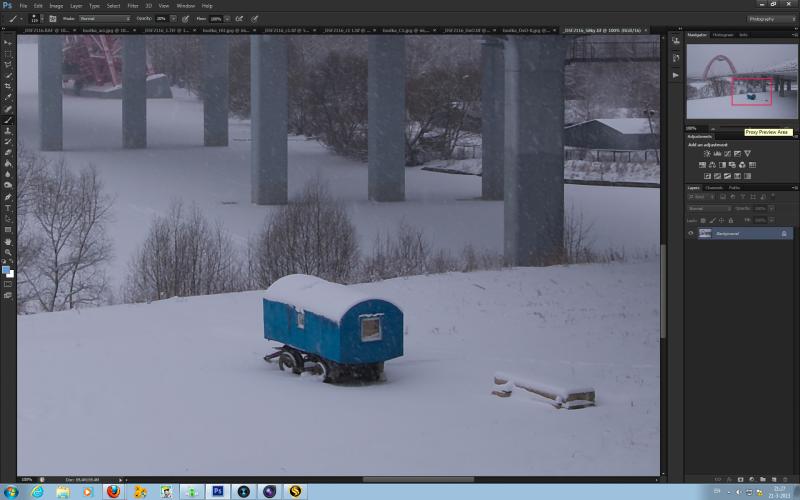
Task: Hide the Background layer with eye icon
Action: (691, 233)
